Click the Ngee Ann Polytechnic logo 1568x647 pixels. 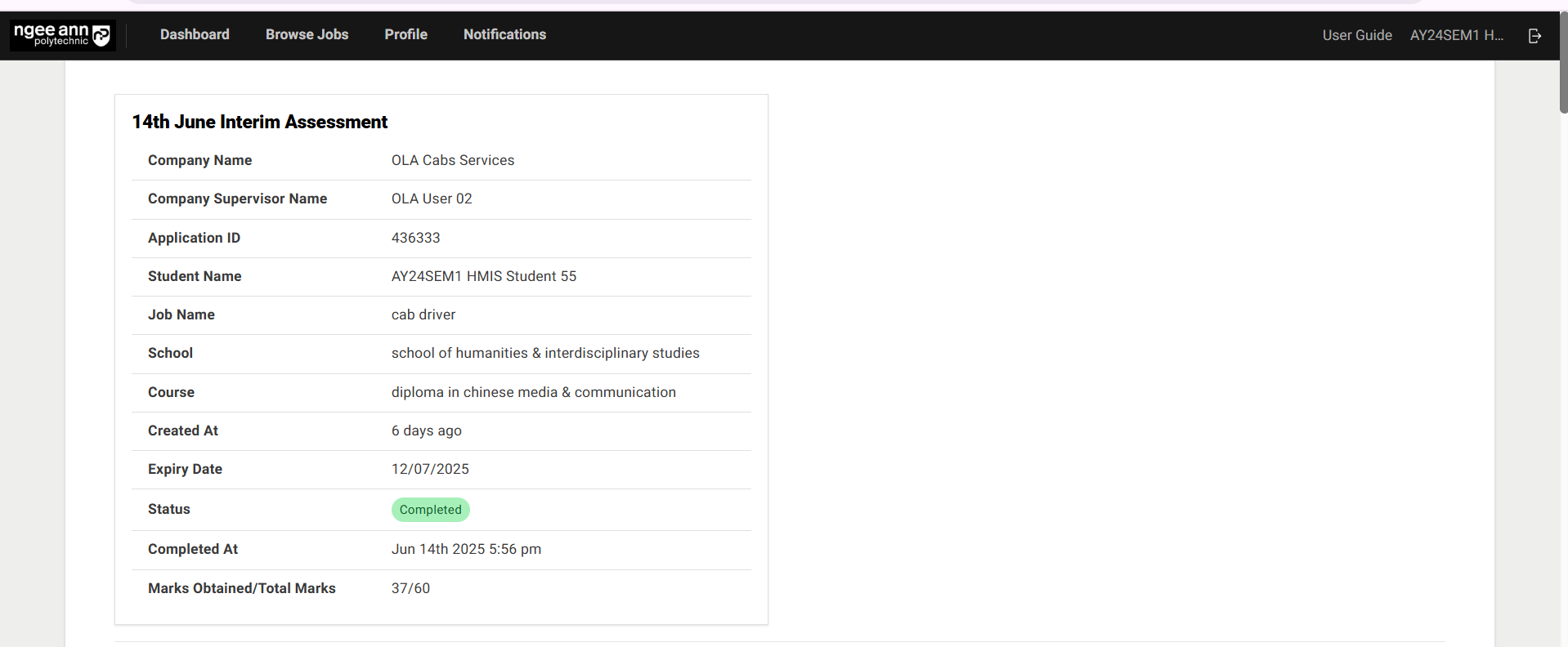coord(62,35)
